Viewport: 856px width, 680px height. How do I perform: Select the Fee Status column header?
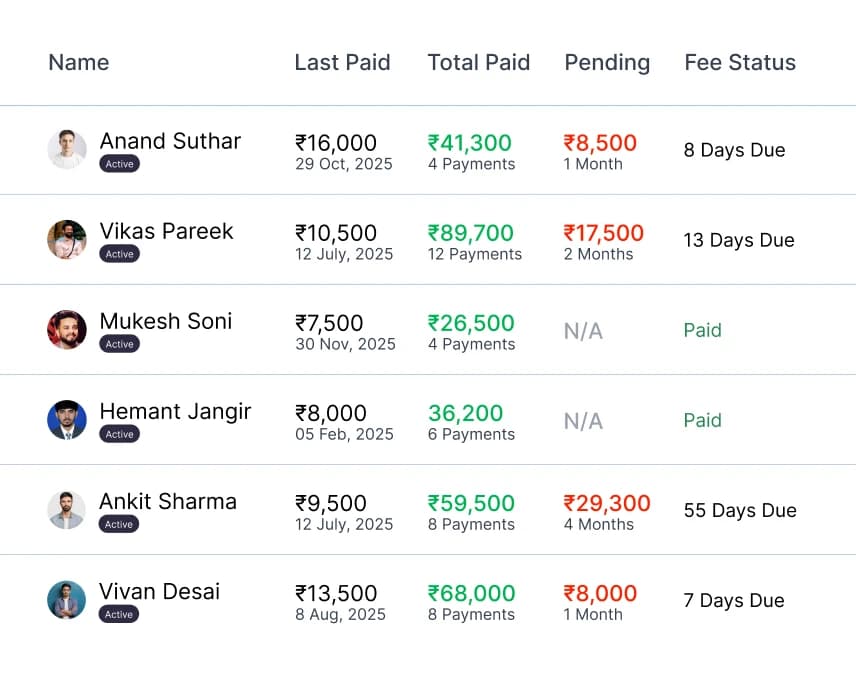(740, 62)
